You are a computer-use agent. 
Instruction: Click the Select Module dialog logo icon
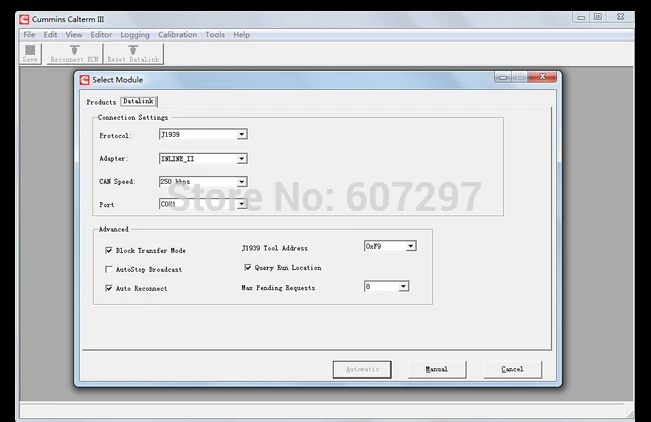pos(85,80)
